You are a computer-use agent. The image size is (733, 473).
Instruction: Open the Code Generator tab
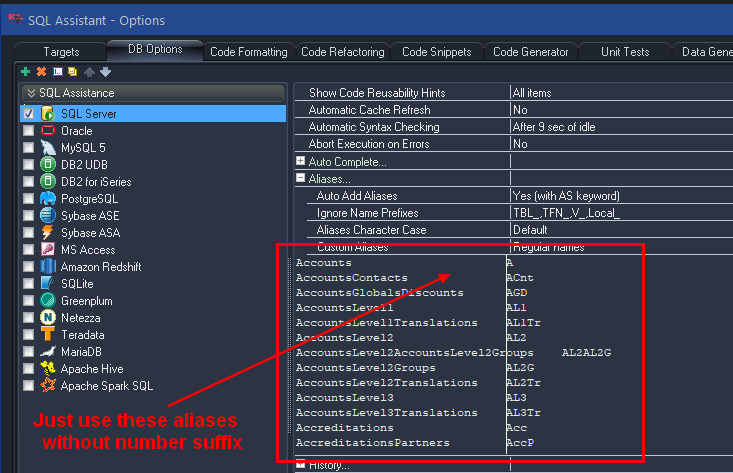[531, 52]
